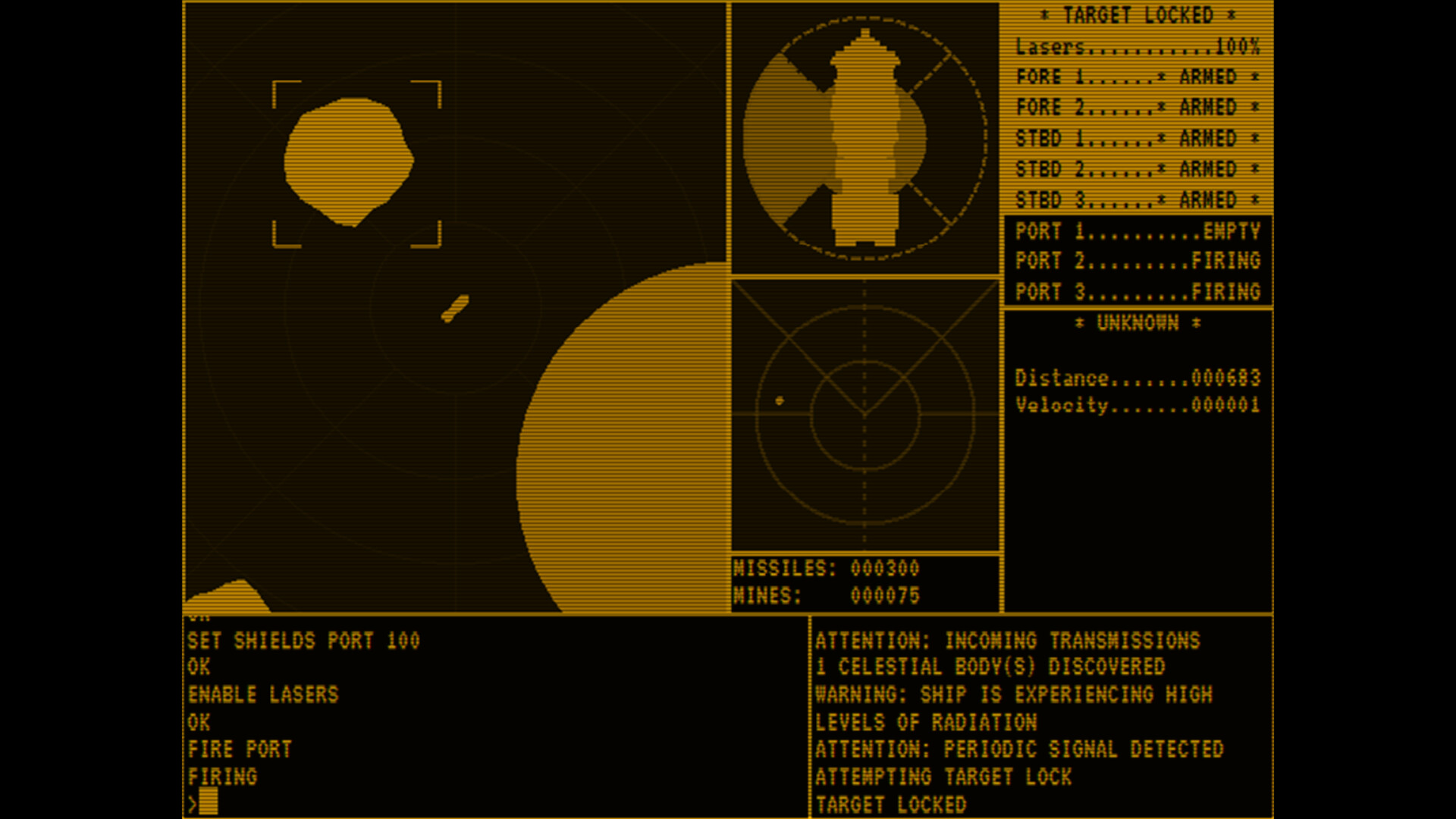Expand the UNKNOWN contact details panel
This screenshot has height=819, width=1456.
(1135, 322)
